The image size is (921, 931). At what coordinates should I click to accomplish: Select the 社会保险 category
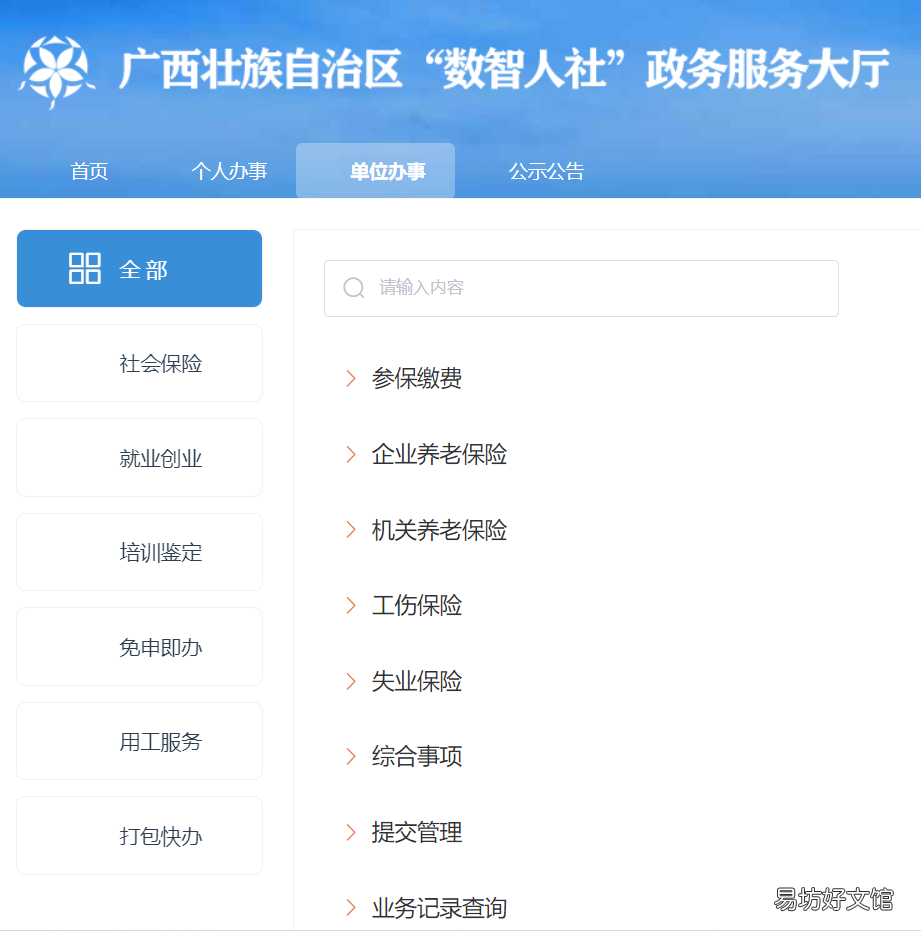(140, 363)
